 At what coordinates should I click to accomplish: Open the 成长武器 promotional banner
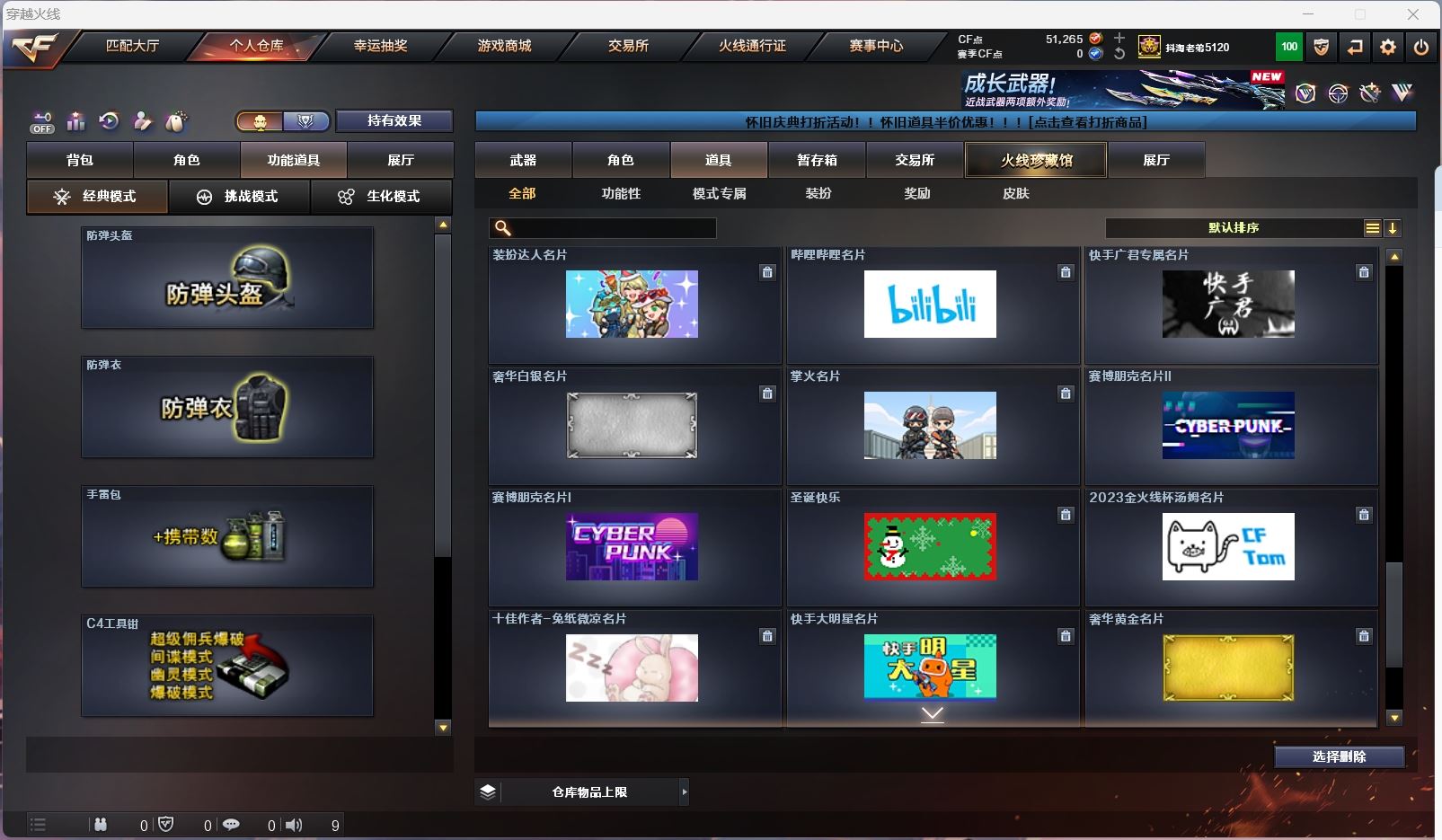[1124, 90]
